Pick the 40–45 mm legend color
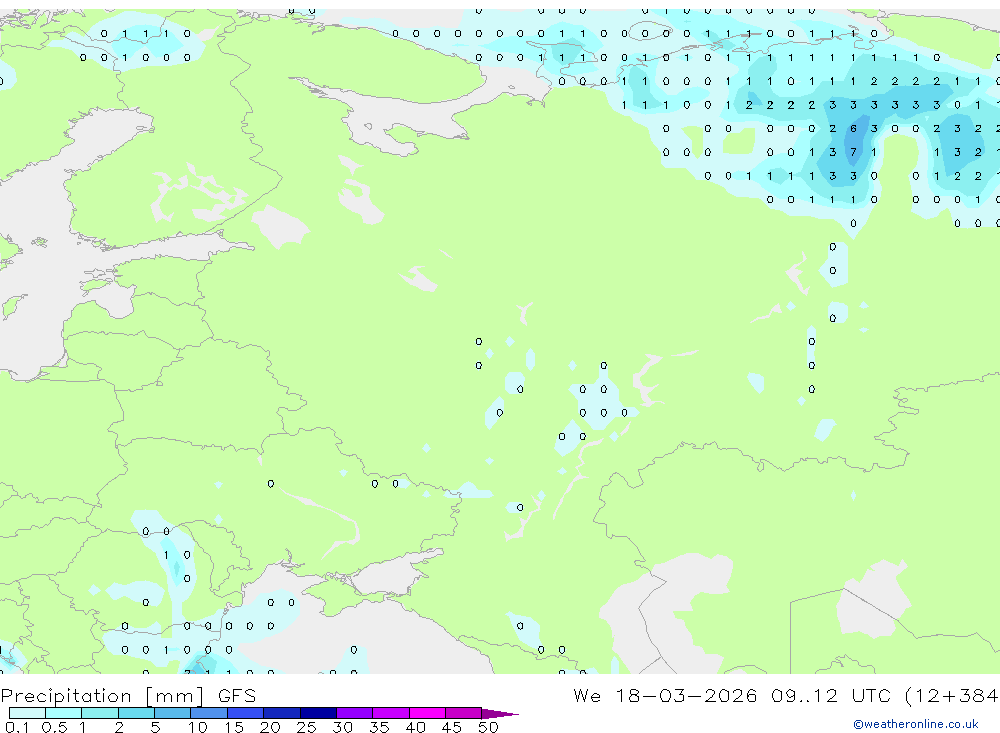 427,713
